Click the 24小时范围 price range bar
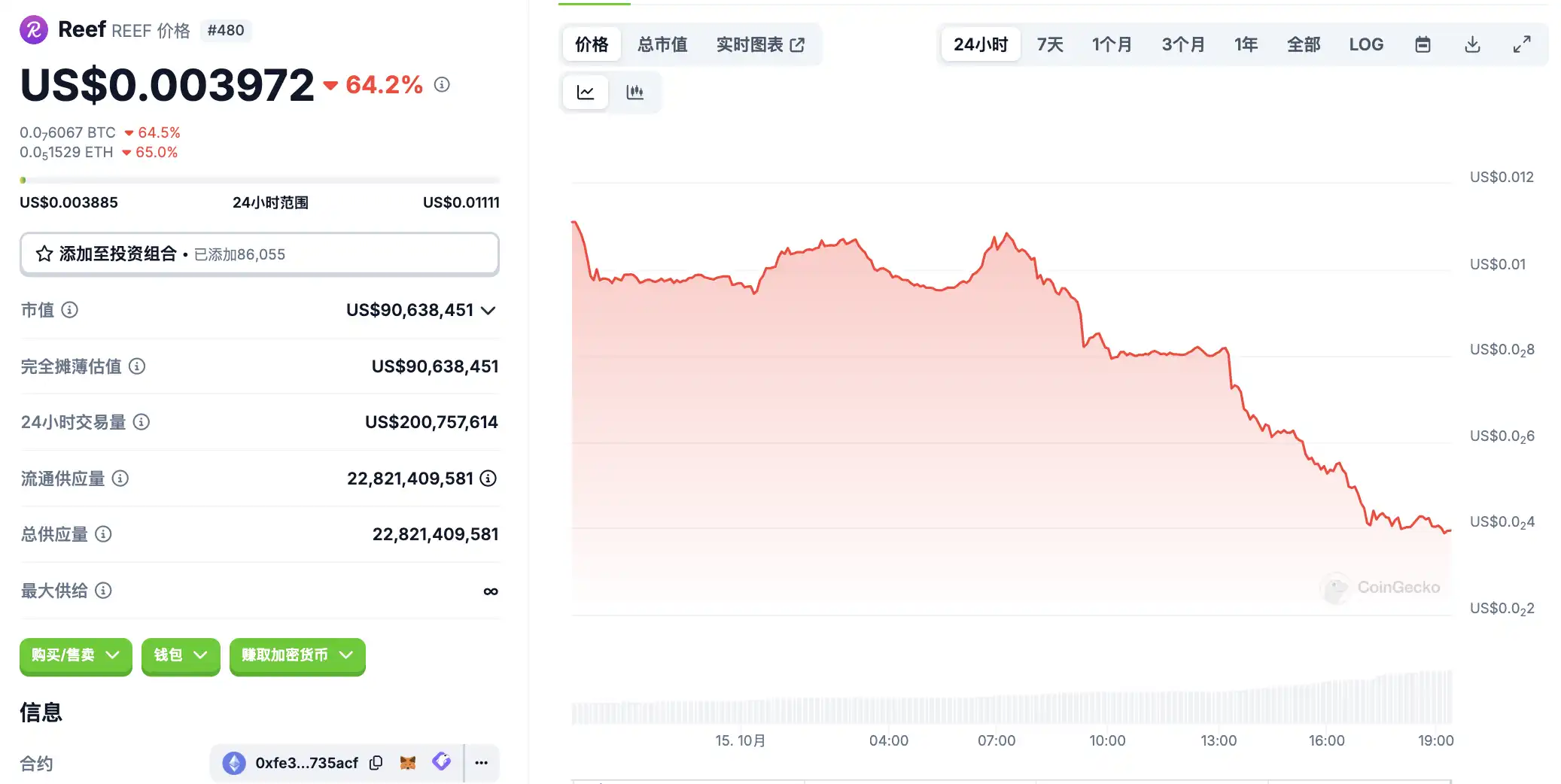 point(259,181)
